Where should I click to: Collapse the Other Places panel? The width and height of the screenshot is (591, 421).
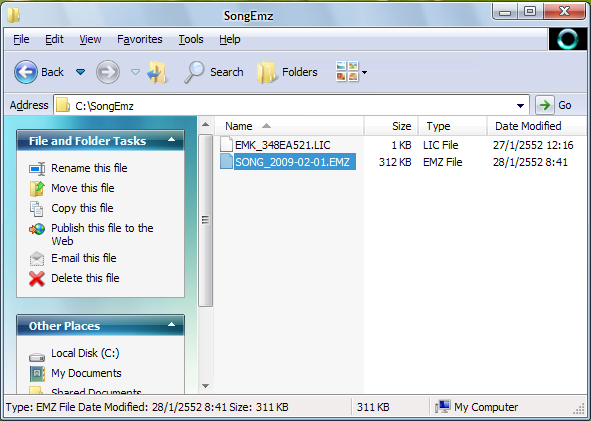pyautogui.click(x=171, y=325)
